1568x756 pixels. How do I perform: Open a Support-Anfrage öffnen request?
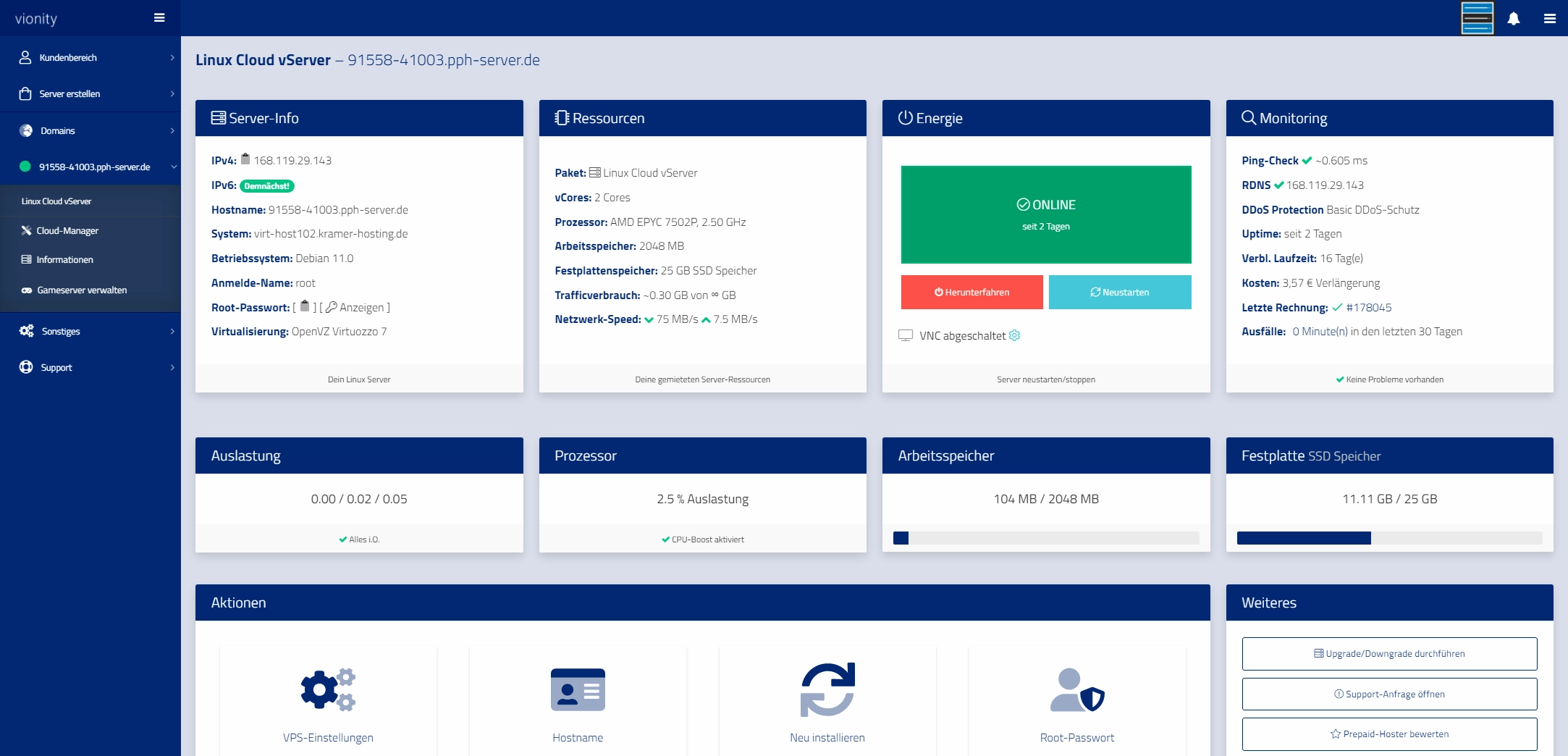(x=1389, y=694)
